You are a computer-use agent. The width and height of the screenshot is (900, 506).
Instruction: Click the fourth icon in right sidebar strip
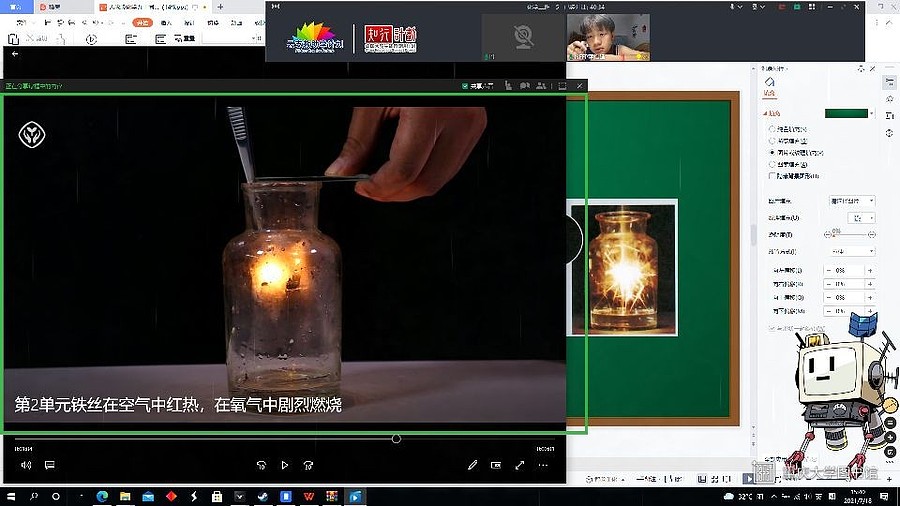[890, 133]
